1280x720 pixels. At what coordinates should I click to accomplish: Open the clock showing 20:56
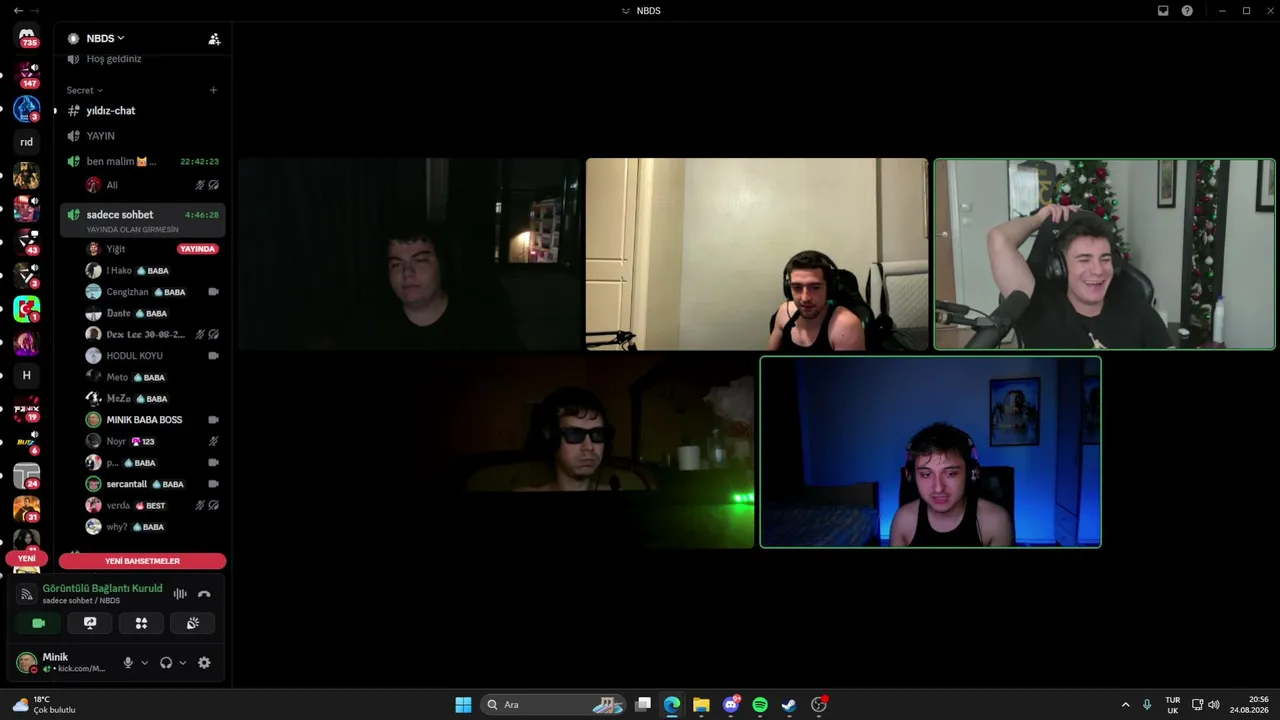(x=1250, y=705)
